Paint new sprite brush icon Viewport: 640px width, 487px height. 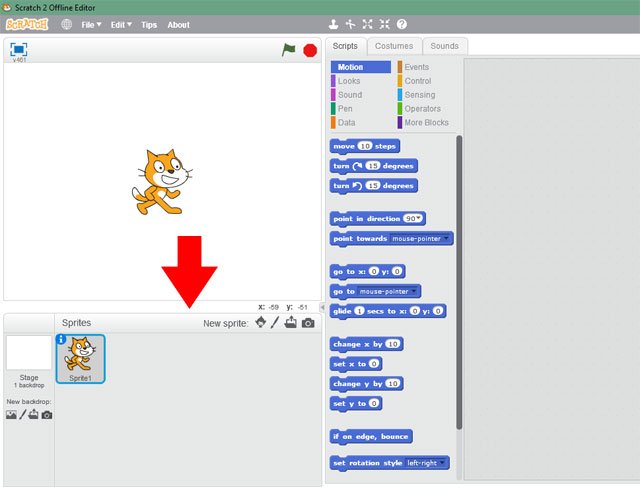click(276, 323)
